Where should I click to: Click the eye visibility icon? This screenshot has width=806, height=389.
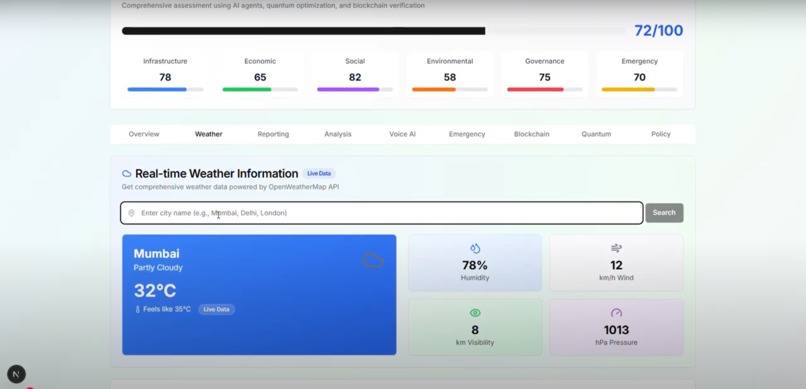coord(475,313)
